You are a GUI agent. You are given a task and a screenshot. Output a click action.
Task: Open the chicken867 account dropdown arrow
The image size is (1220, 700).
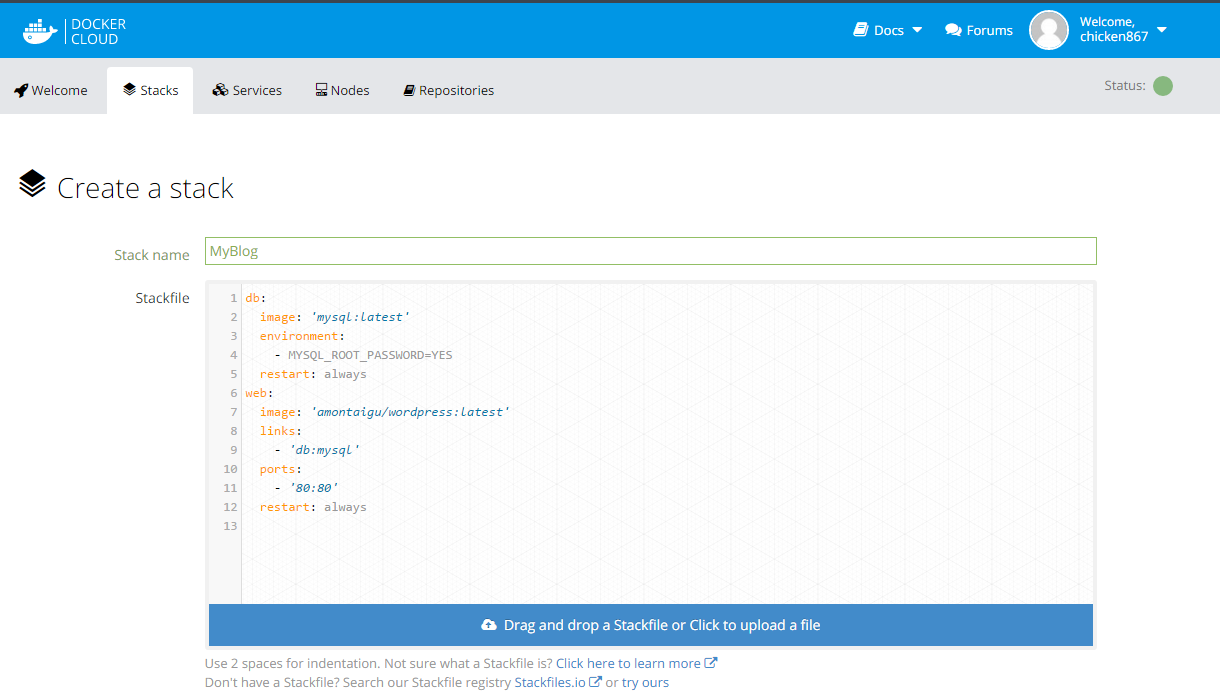1162,30
